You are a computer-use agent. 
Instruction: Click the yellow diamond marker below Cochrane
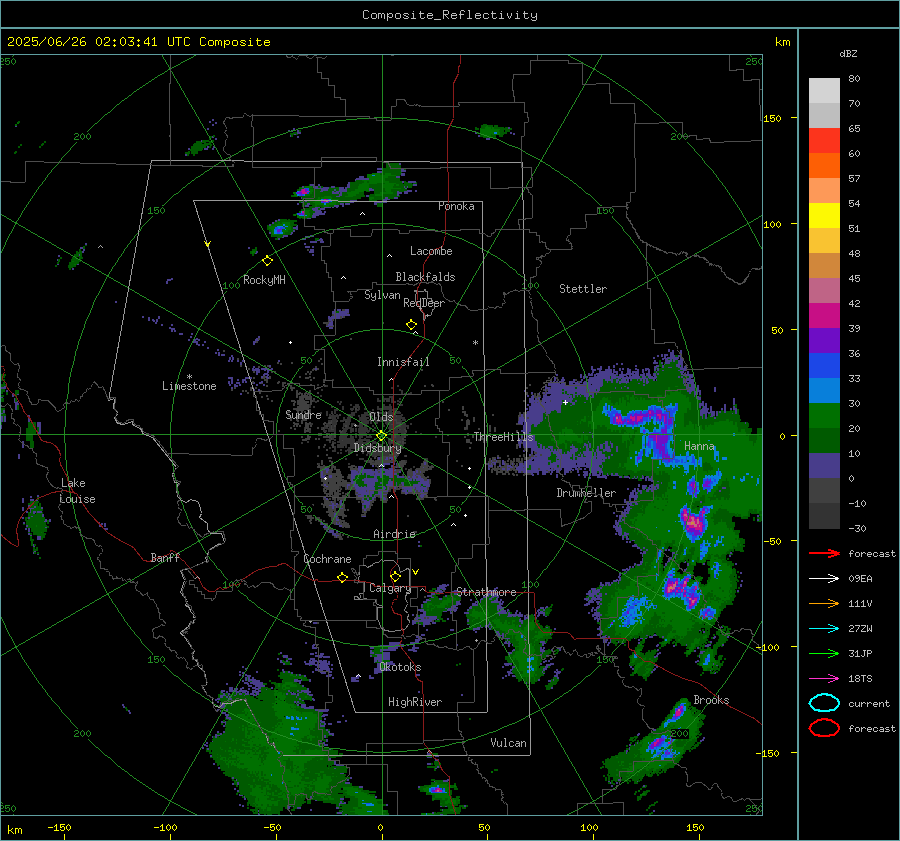pyautogui.click(x=342, y=578)
